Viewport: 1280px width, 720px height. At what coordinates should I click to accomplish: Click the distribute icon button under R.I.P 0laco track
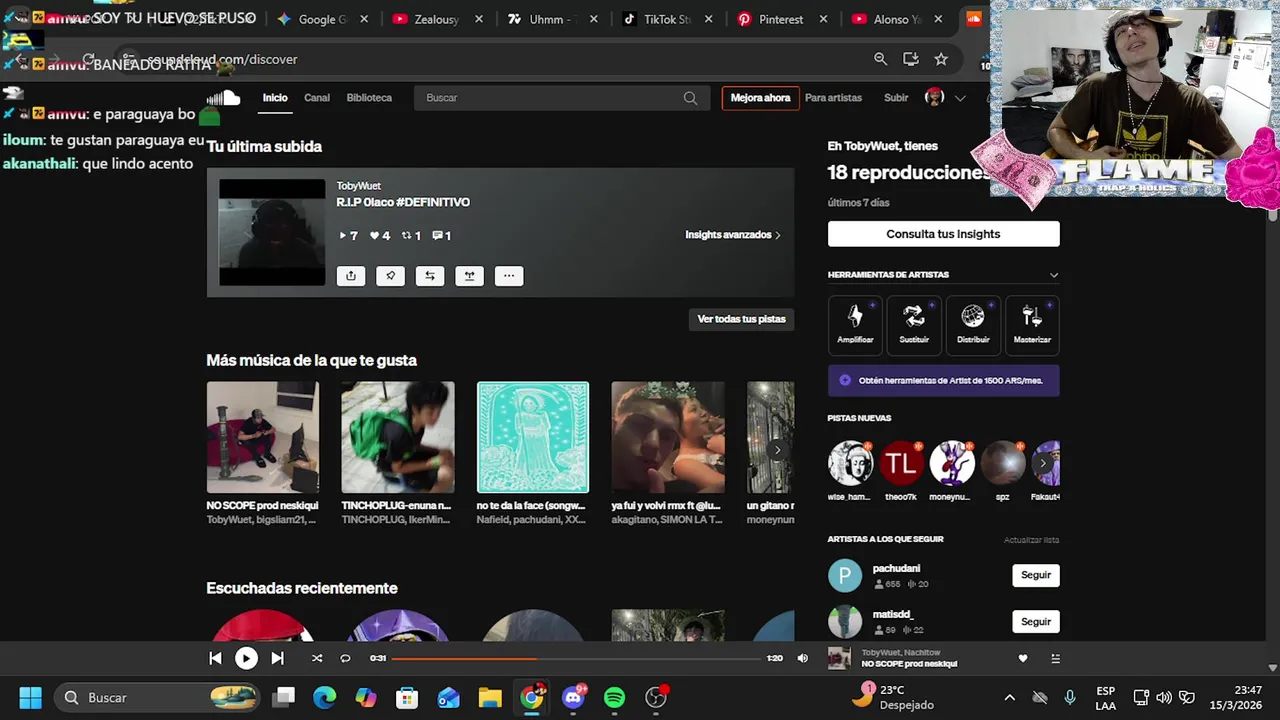[469, 276]
